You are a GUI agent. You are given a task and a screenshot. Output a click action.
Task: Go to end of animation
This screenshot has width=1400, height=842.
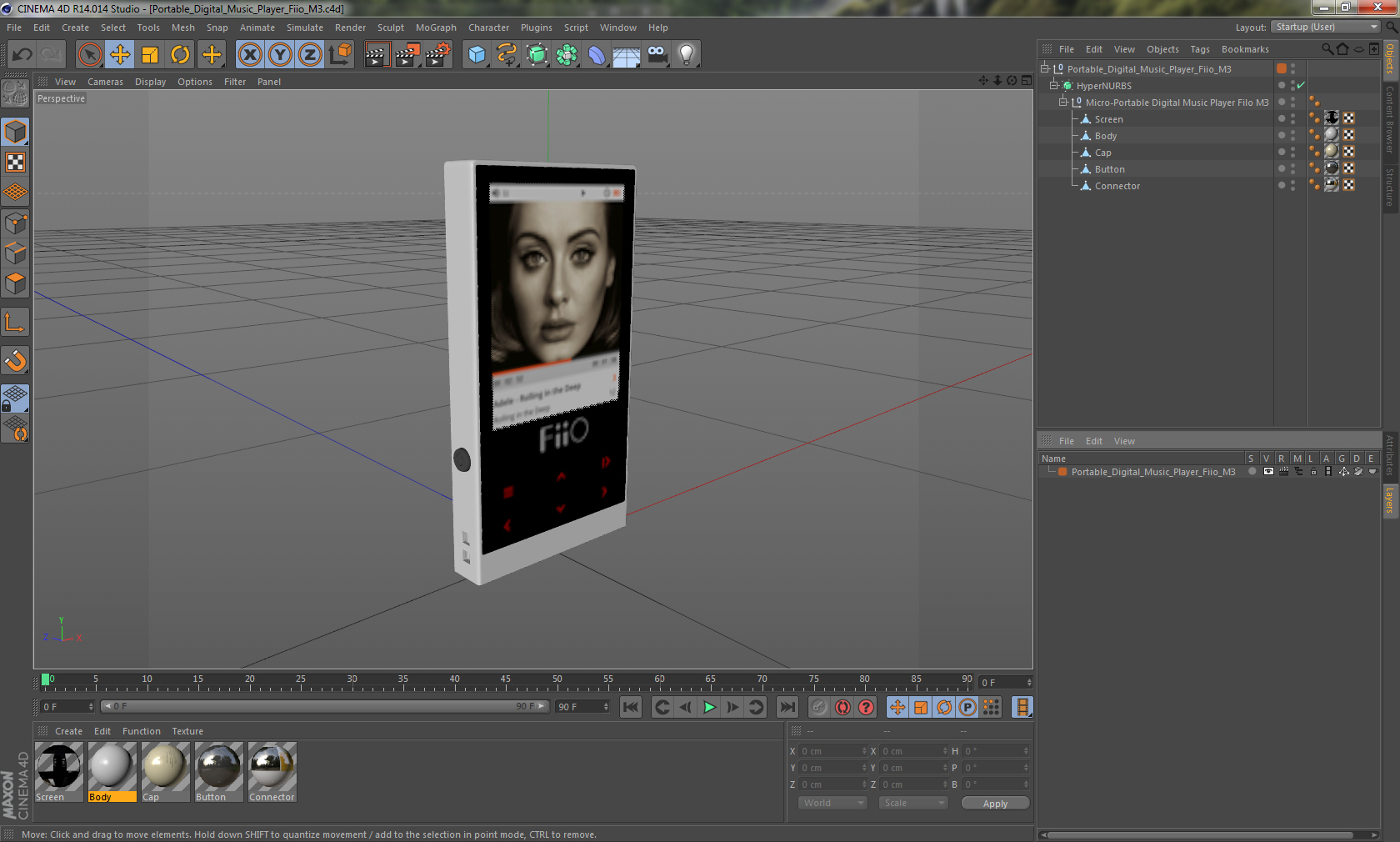pos(787,707)
